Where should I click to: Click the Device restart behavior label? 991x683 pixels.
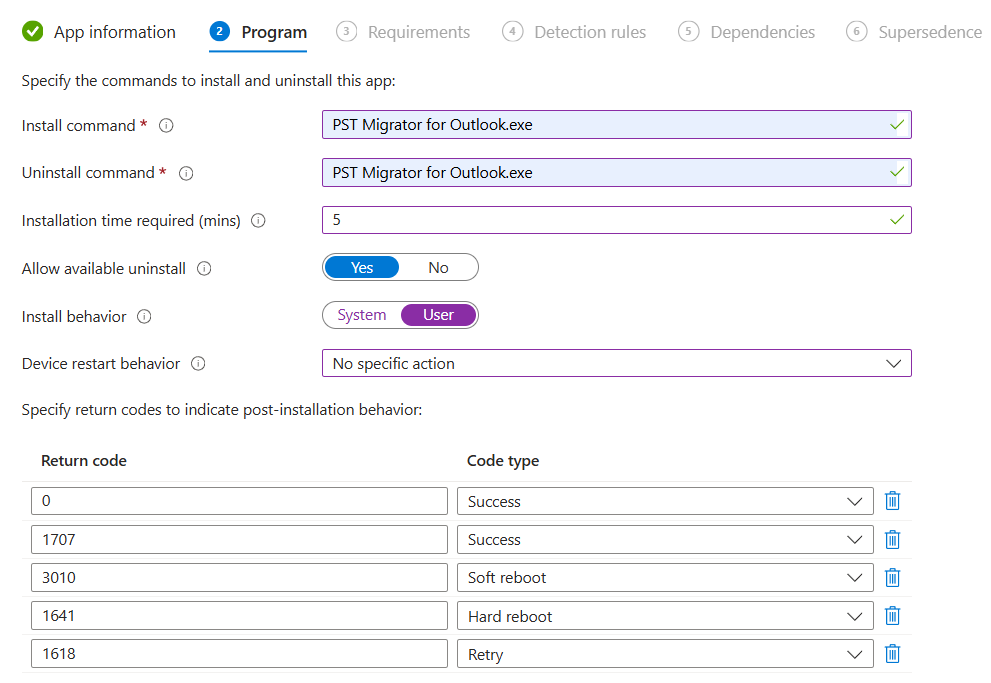tap(101, 364)
